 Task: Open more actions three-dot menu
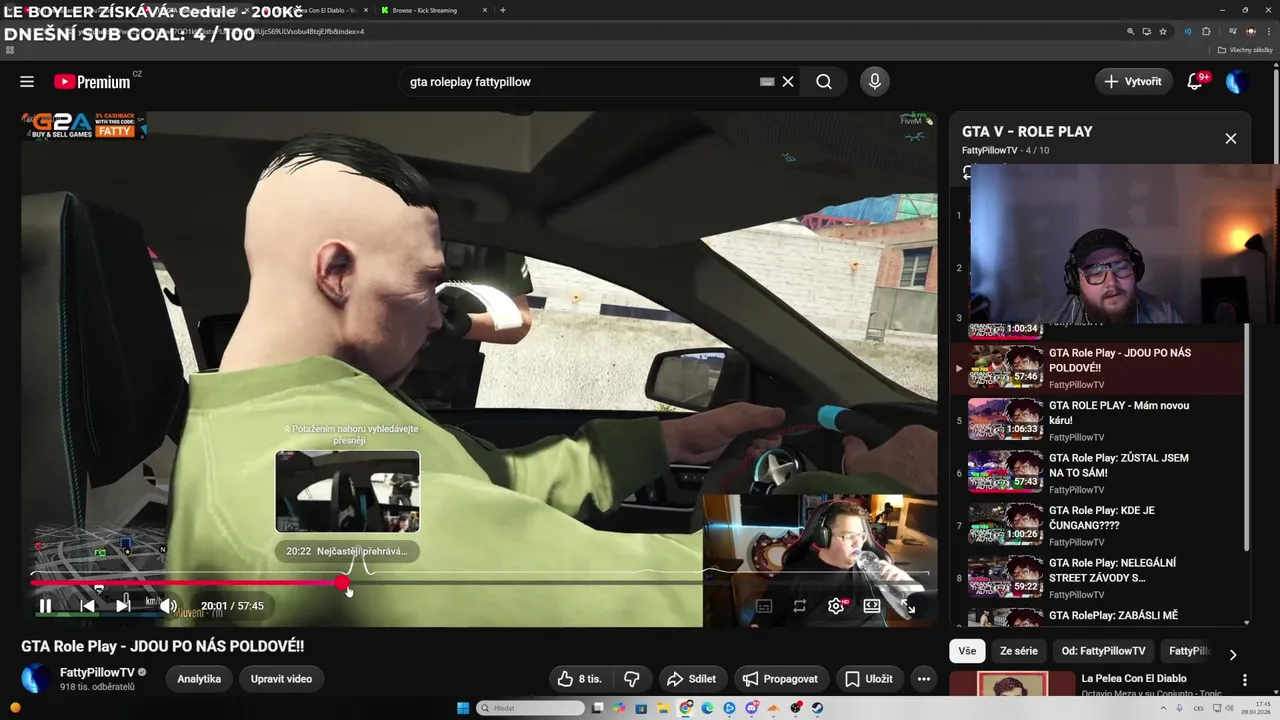tap(924, 679)
